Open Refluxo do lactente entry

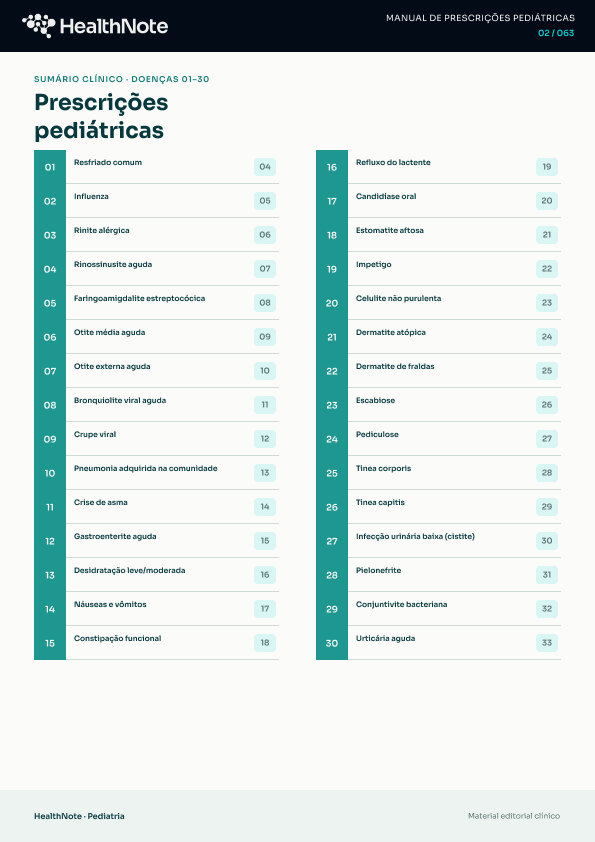438,167
